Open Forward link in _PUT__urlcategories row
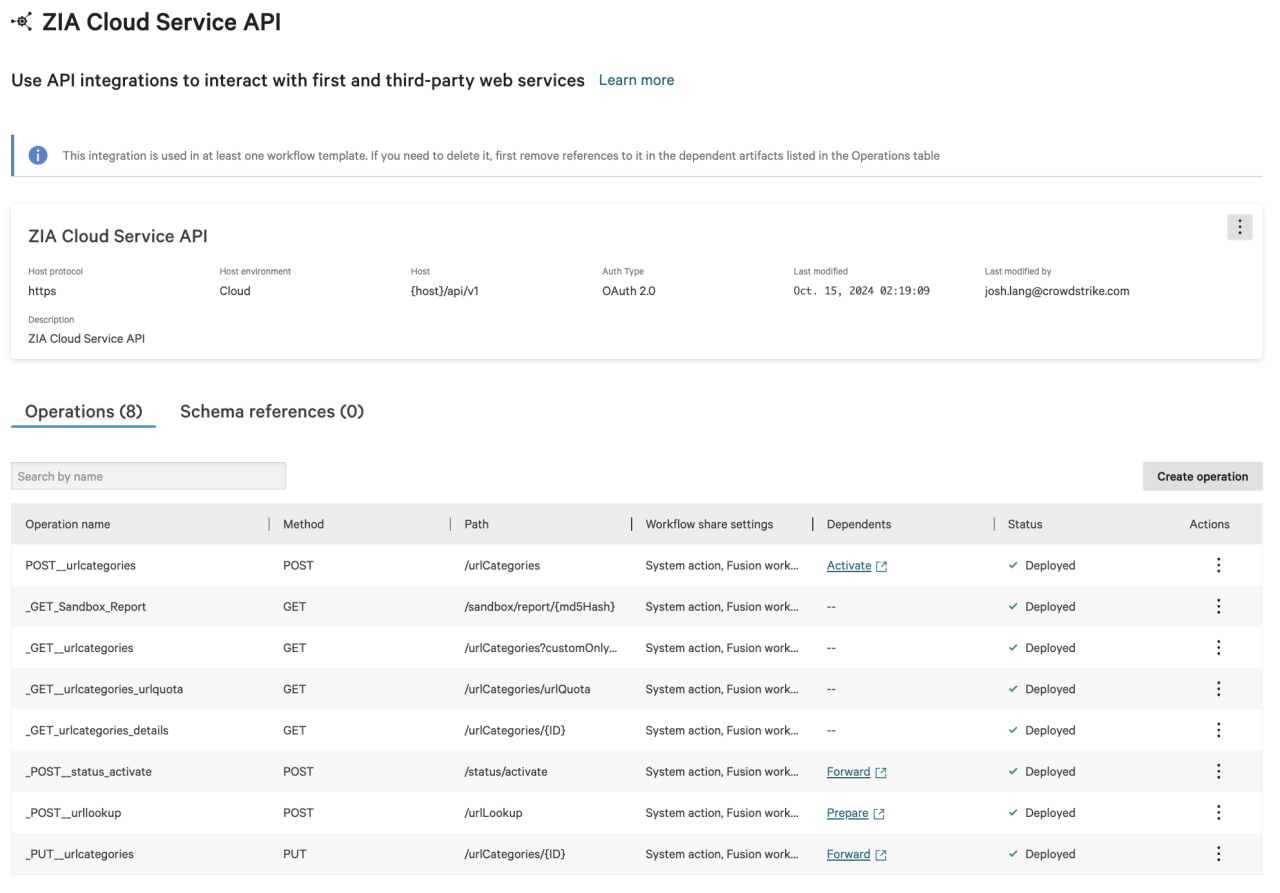 click(x=848, y=854)
